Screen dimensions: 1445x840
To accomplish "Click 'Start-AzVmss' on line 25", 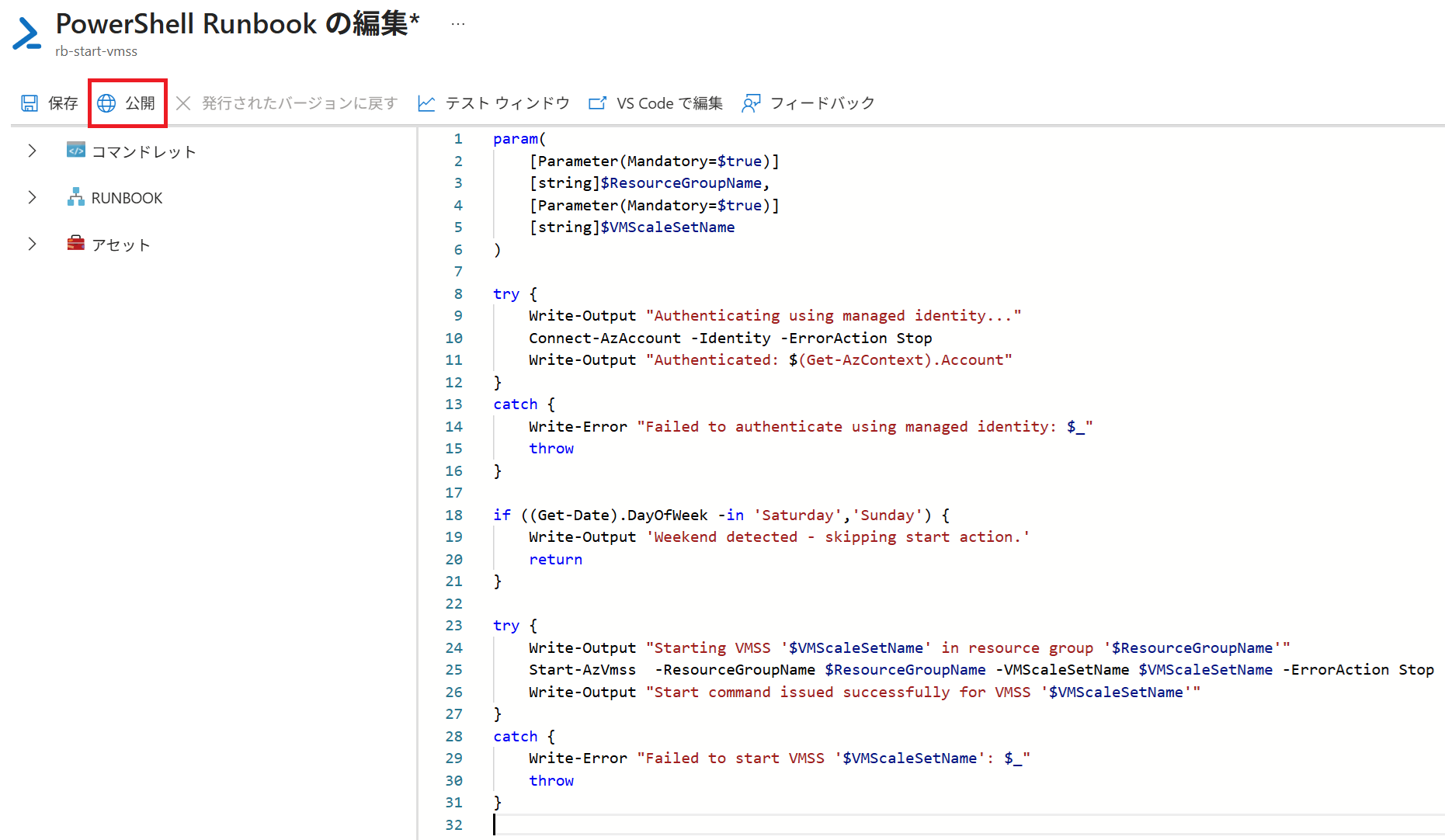I will click(x=582, y=670).
